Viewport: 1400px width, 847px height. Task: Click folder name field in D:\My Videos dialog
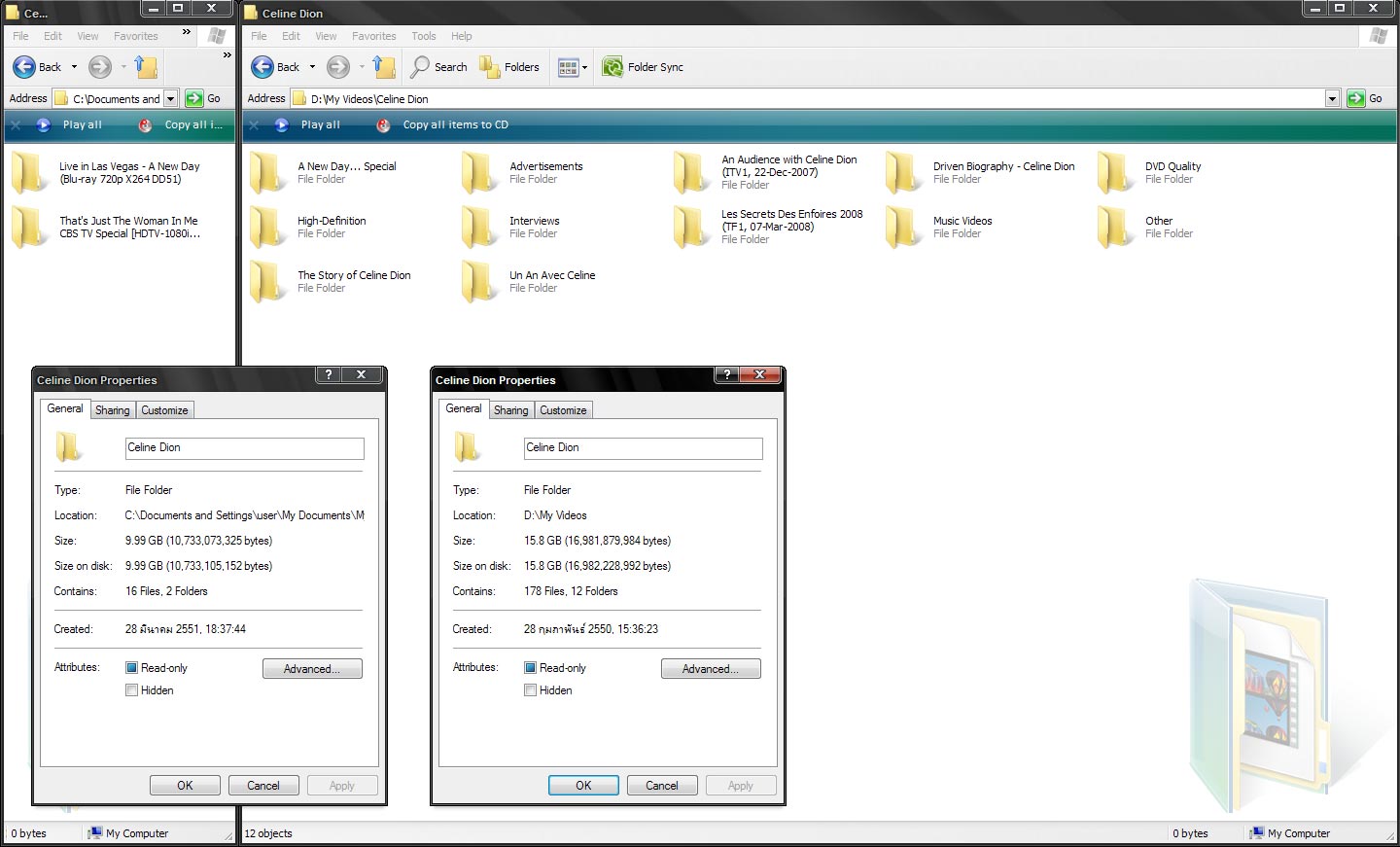pos(643,448)
